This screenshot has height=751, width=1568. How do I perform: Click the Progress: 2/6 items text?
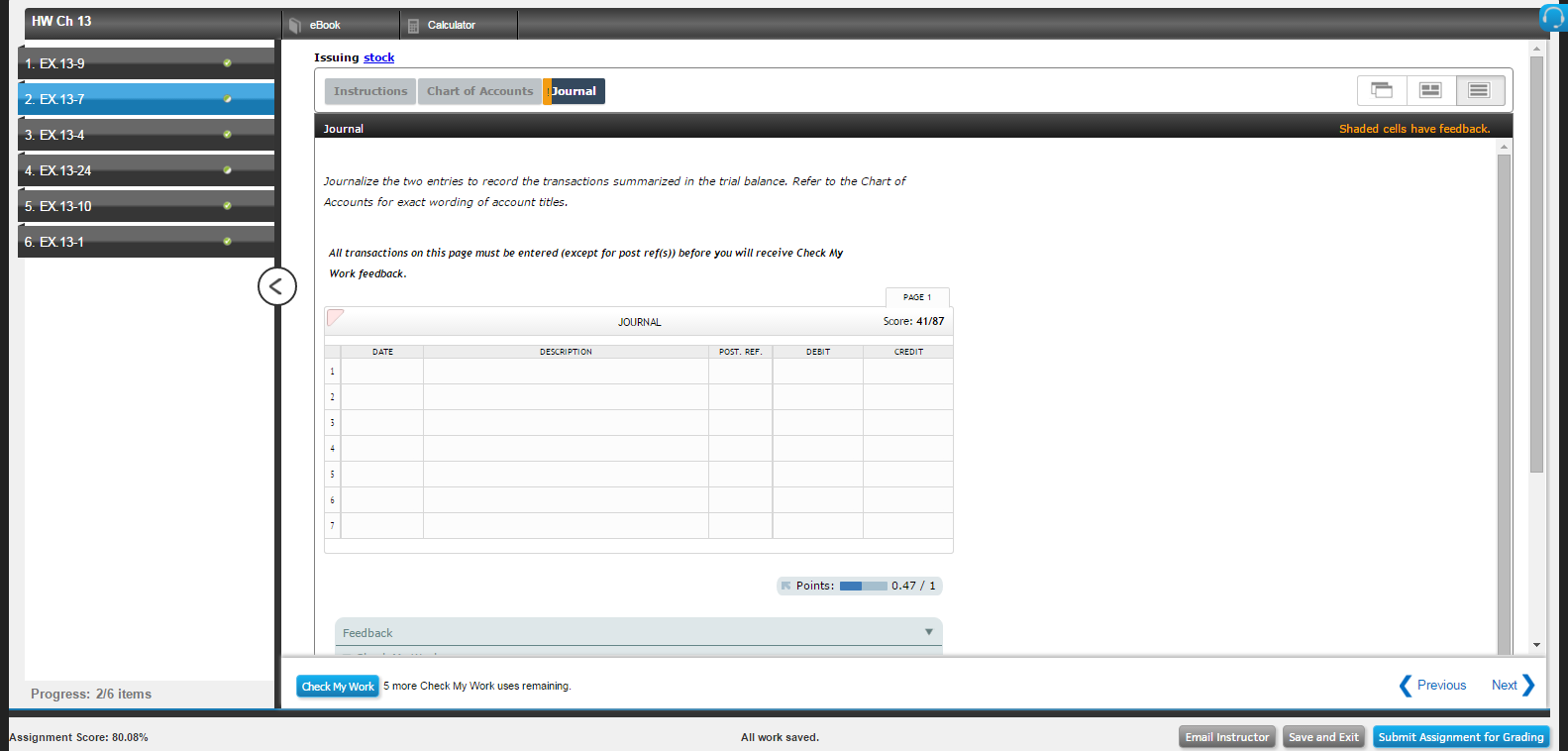coord(91,694)
